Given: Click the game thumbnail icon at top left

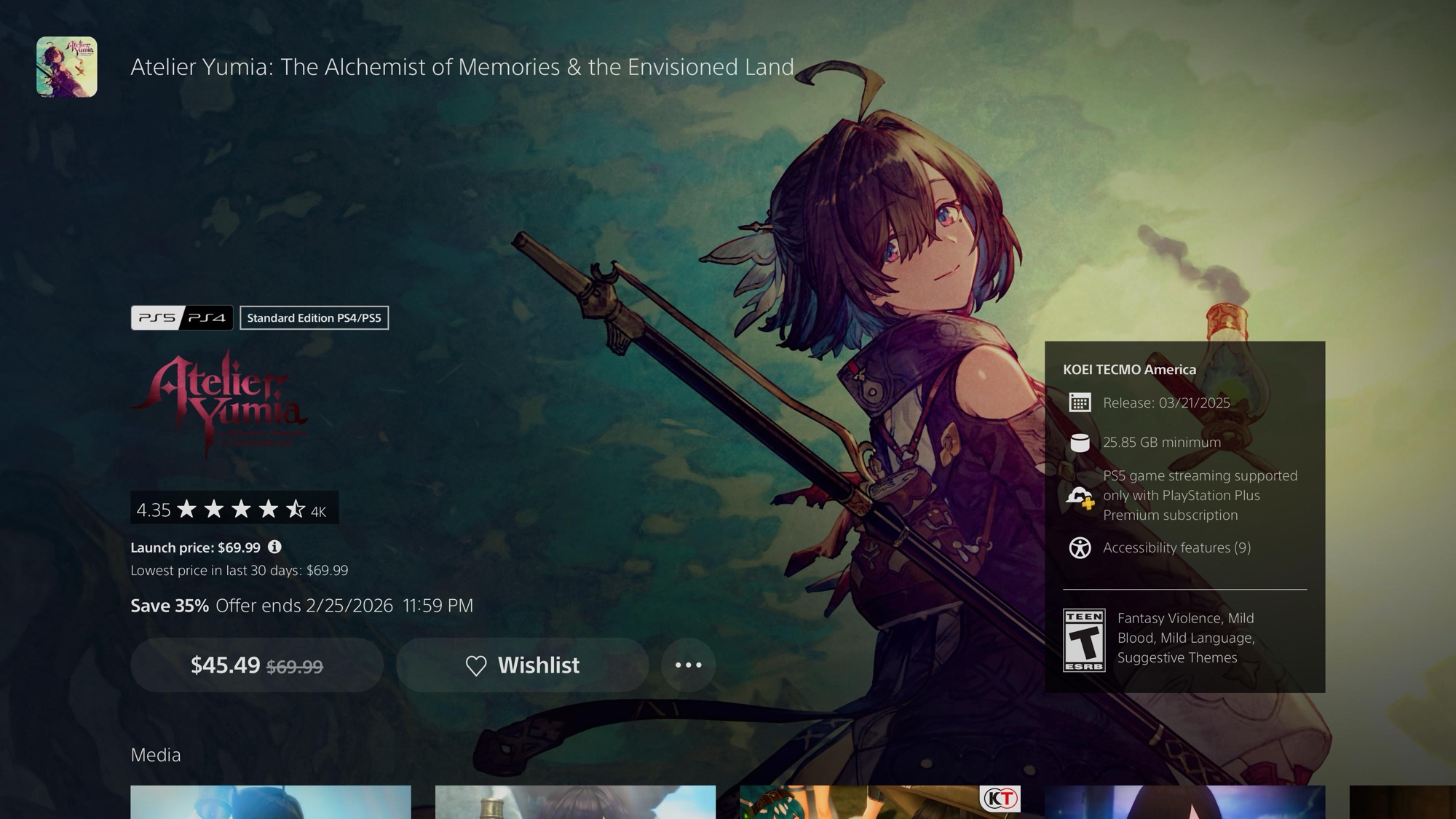Looking at the screenshot, I should point(66,67).
